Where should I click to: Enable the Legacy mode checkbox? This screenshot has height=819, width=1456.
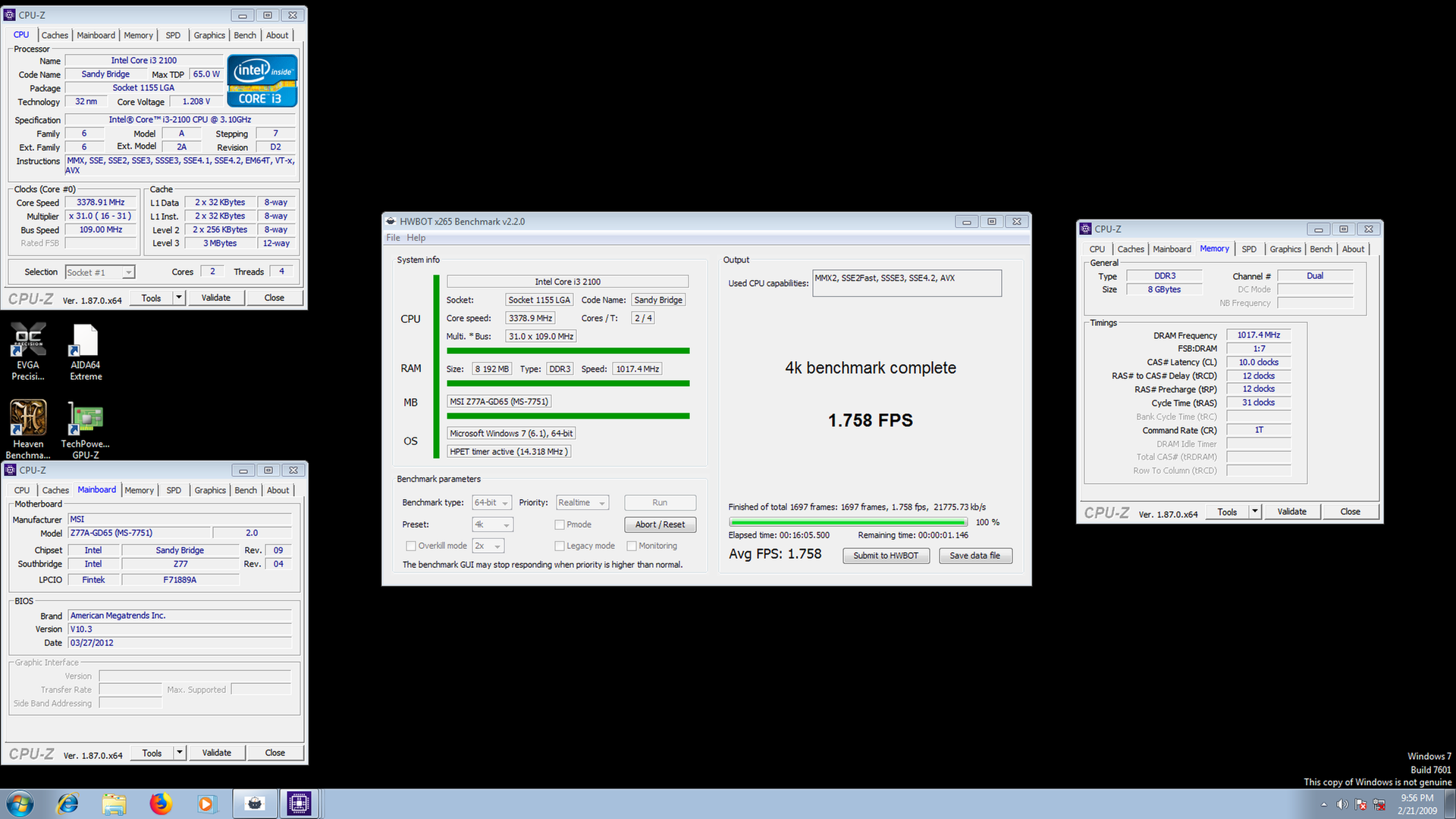560,546
